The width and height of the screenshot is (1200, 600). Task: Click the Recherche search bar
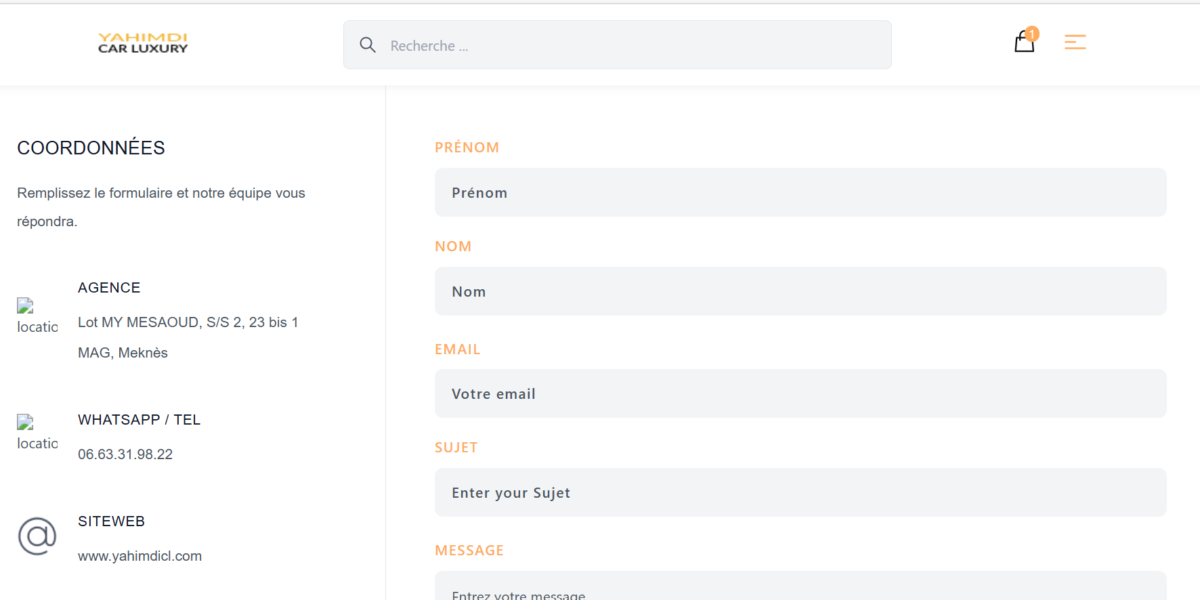[617, 44]
